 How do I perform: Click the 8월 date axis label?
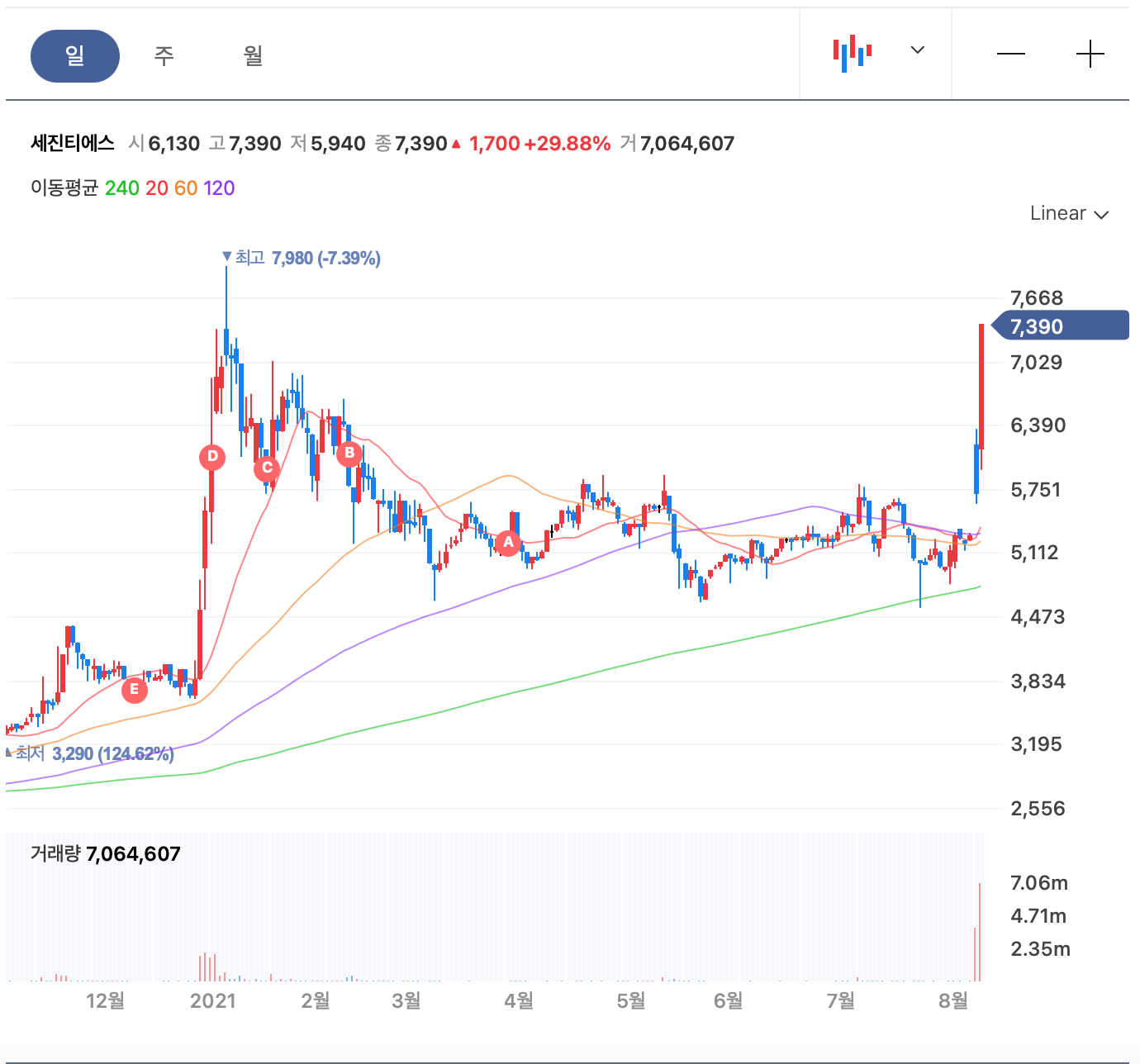953,1001
